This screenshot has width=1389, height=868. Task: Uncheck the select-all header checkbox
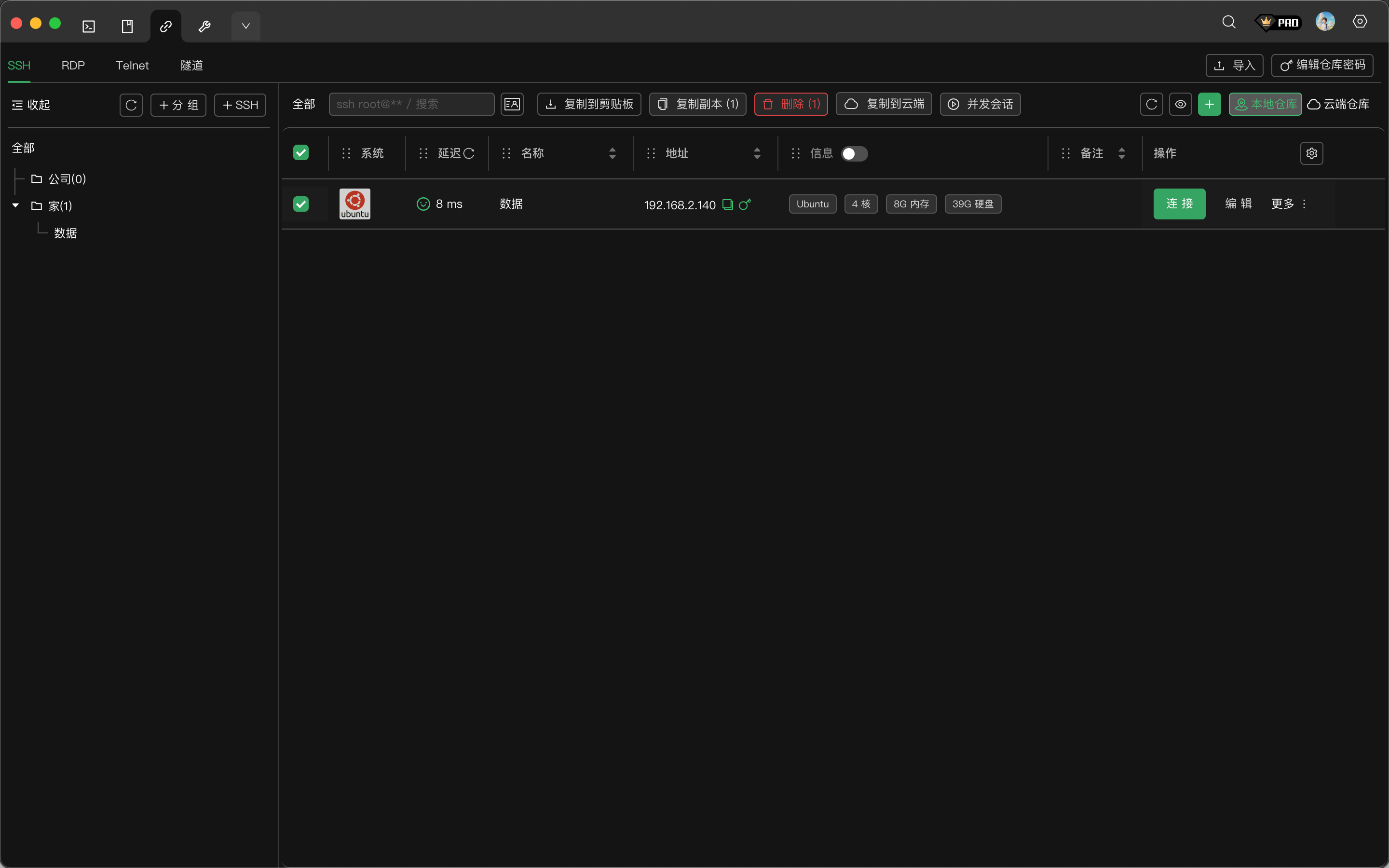(x=301, y=153)
